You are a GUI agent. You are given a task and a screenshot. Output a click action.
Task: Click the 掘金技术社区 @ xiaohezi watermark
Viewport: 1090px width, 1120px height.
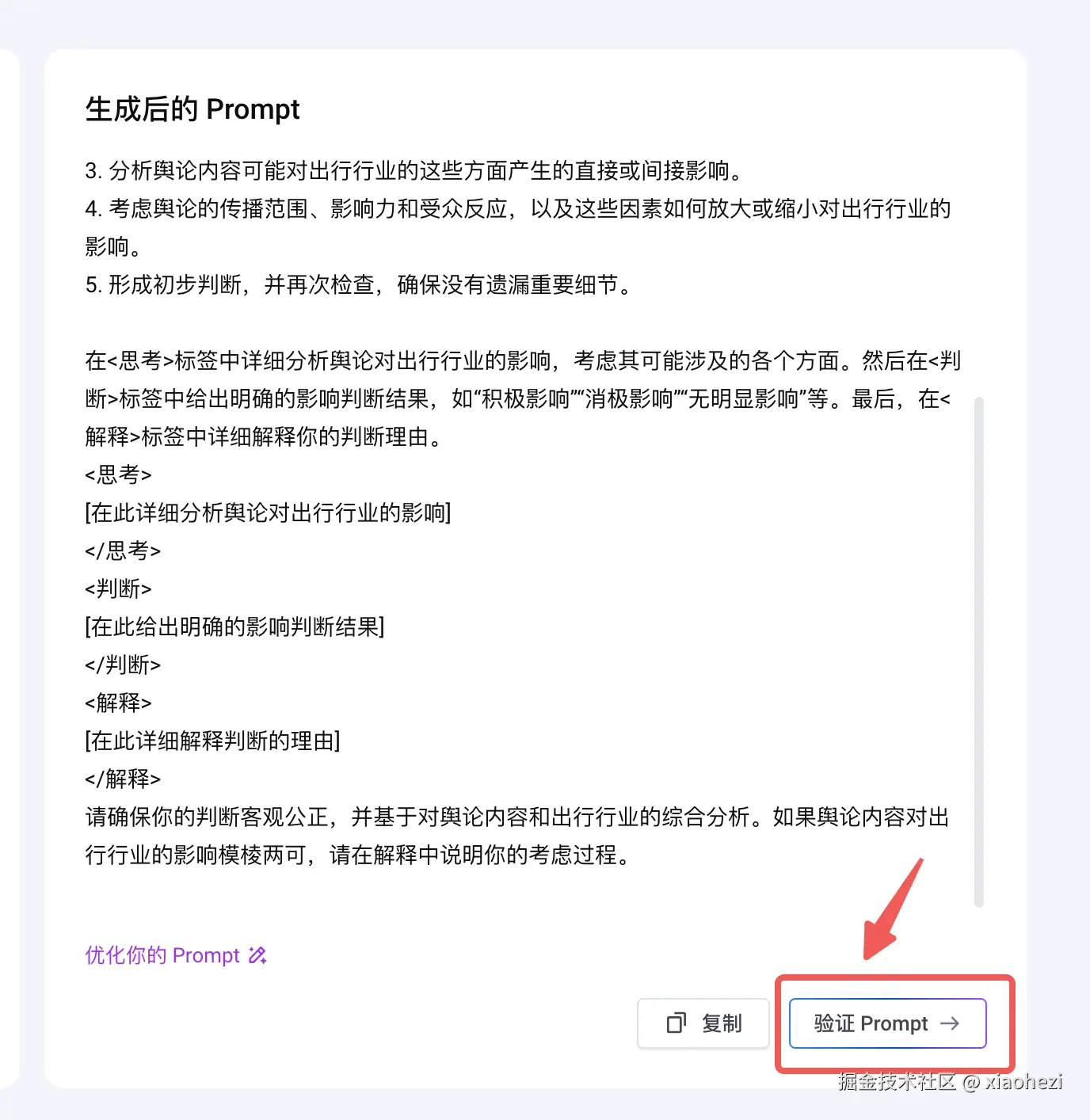click(x=950, y=1081)
